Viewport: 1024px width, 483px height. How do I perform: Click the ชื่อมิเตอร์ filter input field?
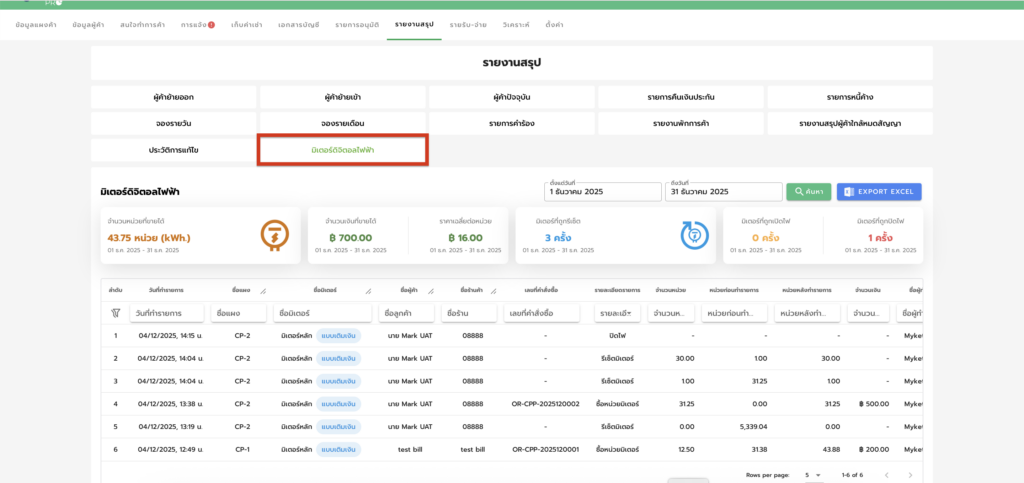[x=325, y=313]
